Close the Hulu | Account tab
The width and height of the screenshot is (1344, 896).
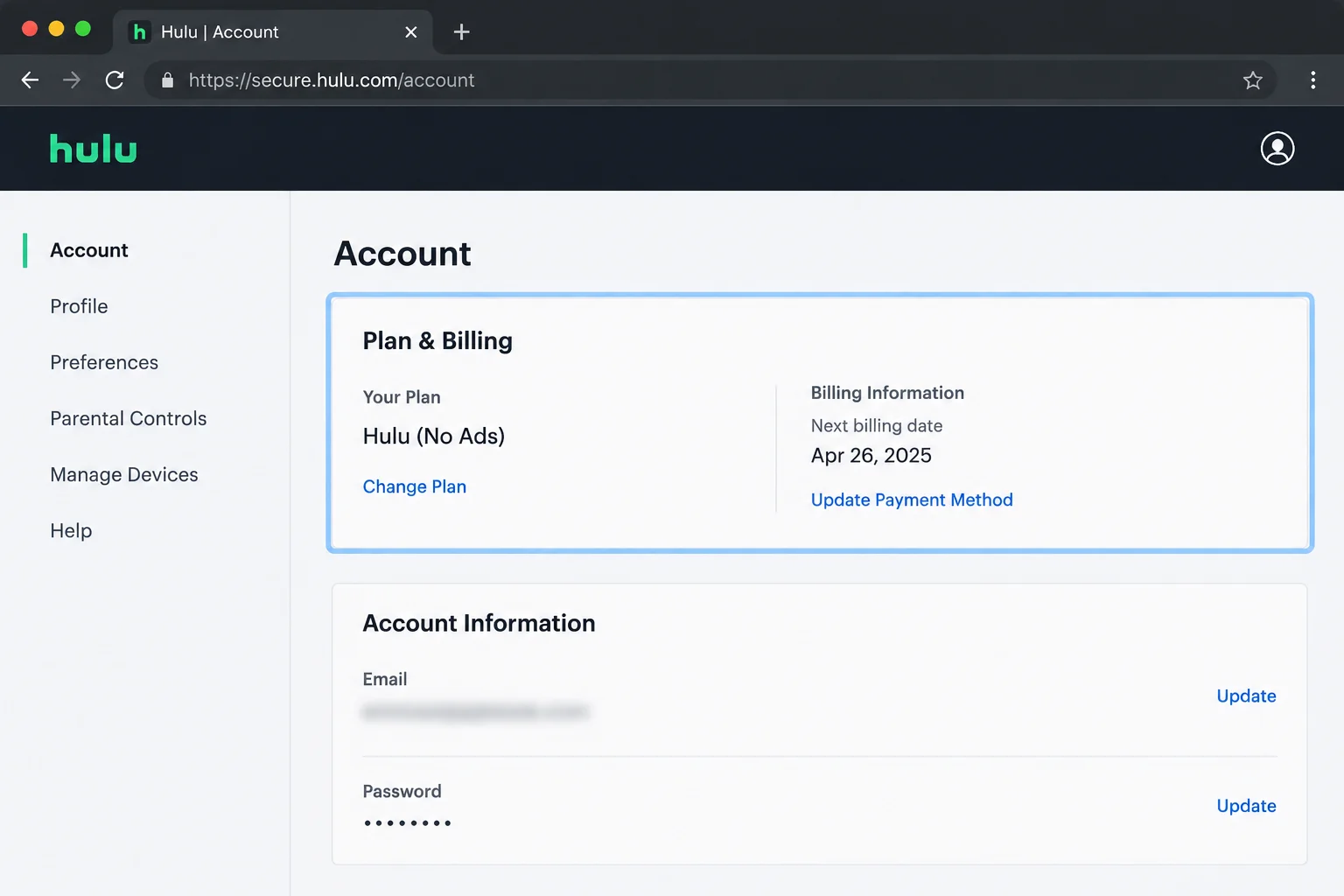[x=411, y=32]
